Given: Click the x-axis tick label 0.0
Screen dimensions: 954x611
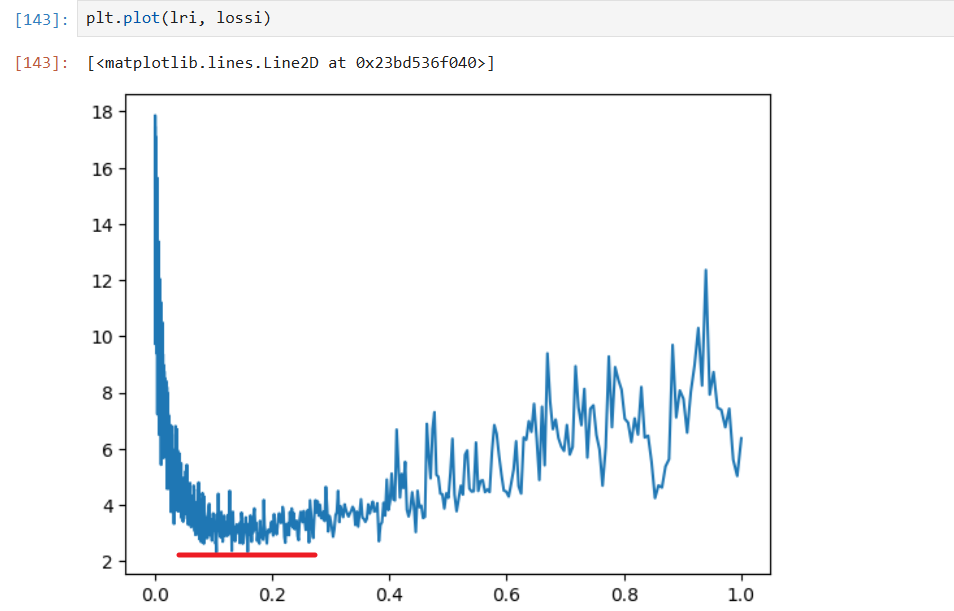Looking at the screenshot, I should (x=155, y=592).
